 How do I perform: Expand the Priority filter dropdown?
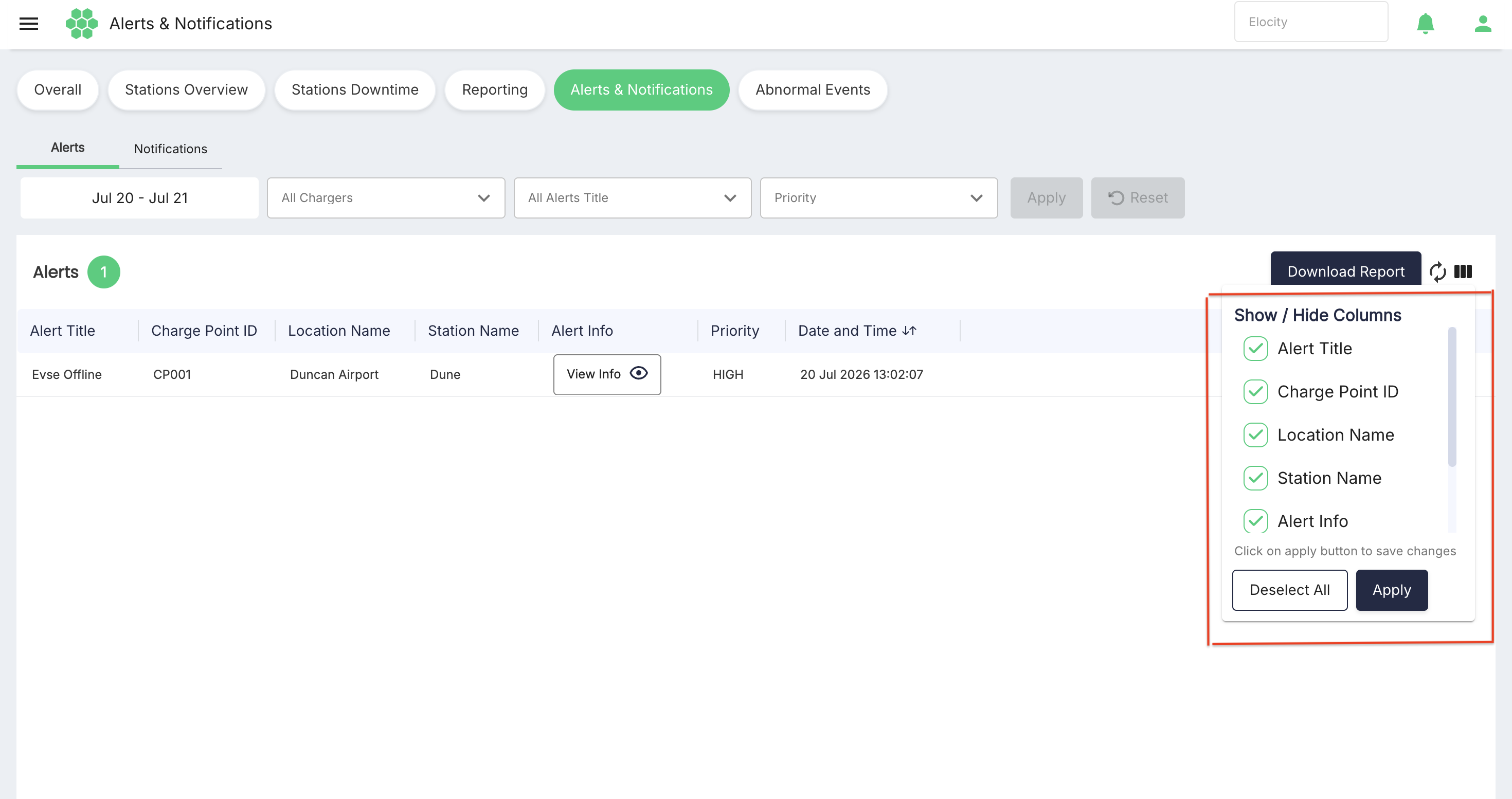click(x=879, y=198)
